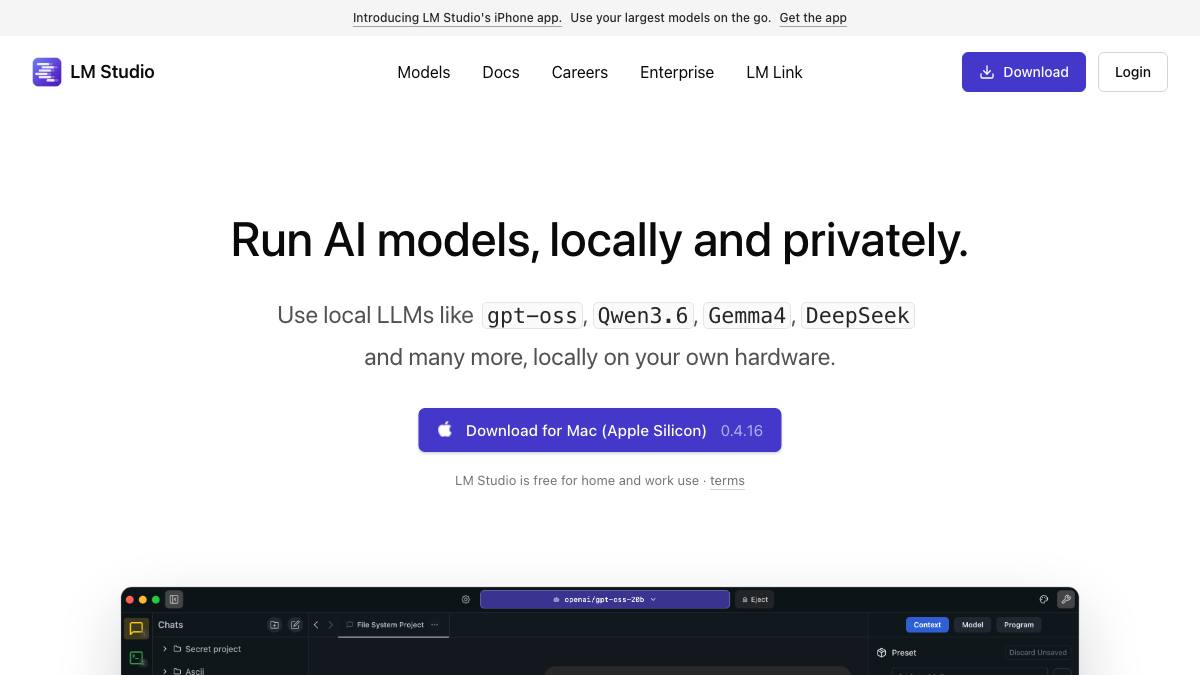Open the Models menu item
Screen dimensions: 1200x675
(x=424, y=72)
